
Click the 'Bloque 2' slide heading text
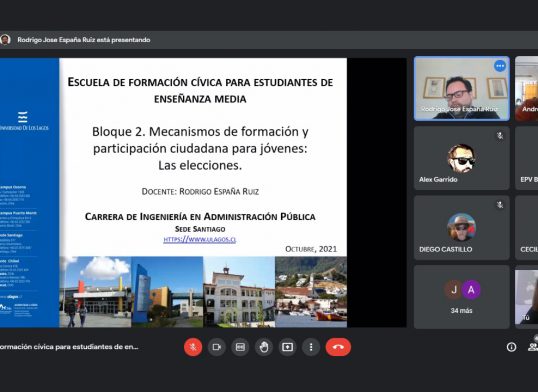[x=200, y=148]
